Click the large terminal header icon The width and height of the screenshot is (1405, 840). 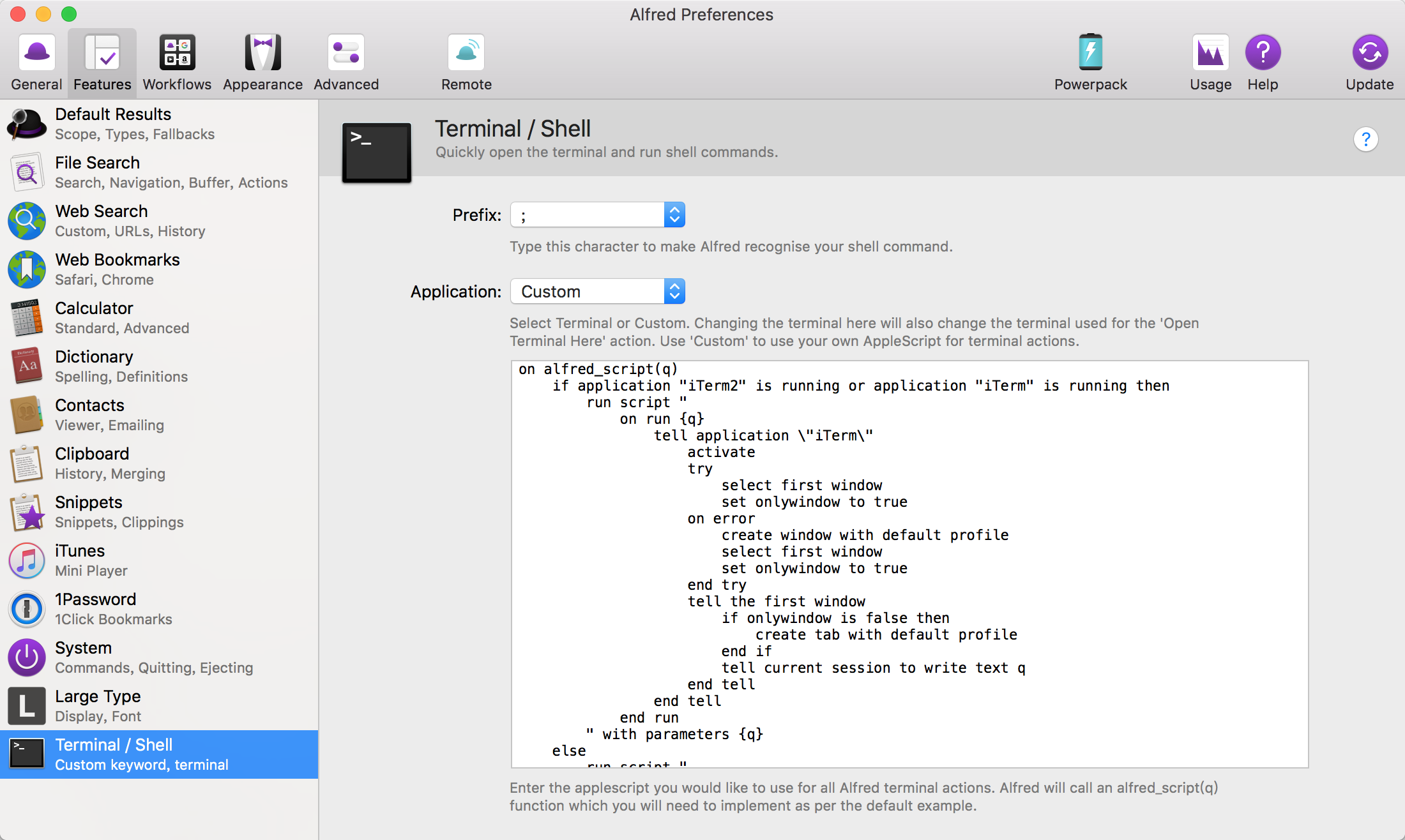pyautogui.click(x=377, y=153)
